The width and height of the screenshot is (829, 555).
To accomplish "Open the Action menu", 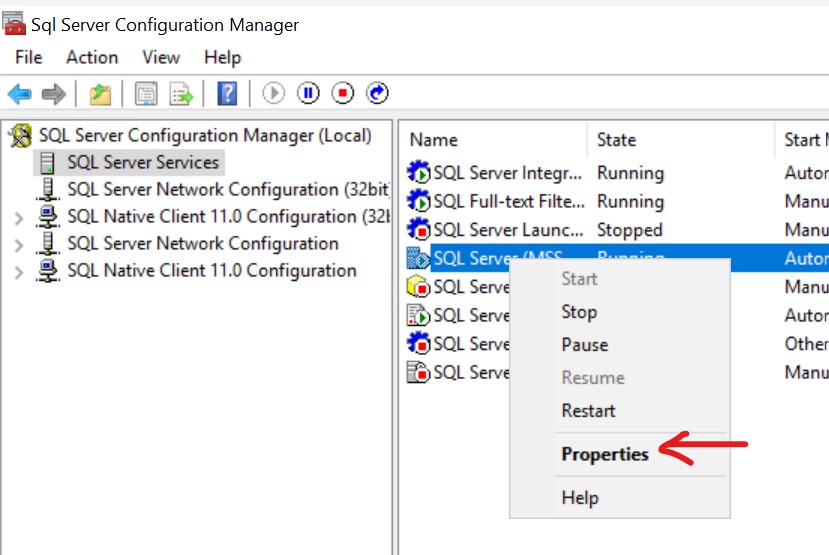I will (x=92, y=57).
